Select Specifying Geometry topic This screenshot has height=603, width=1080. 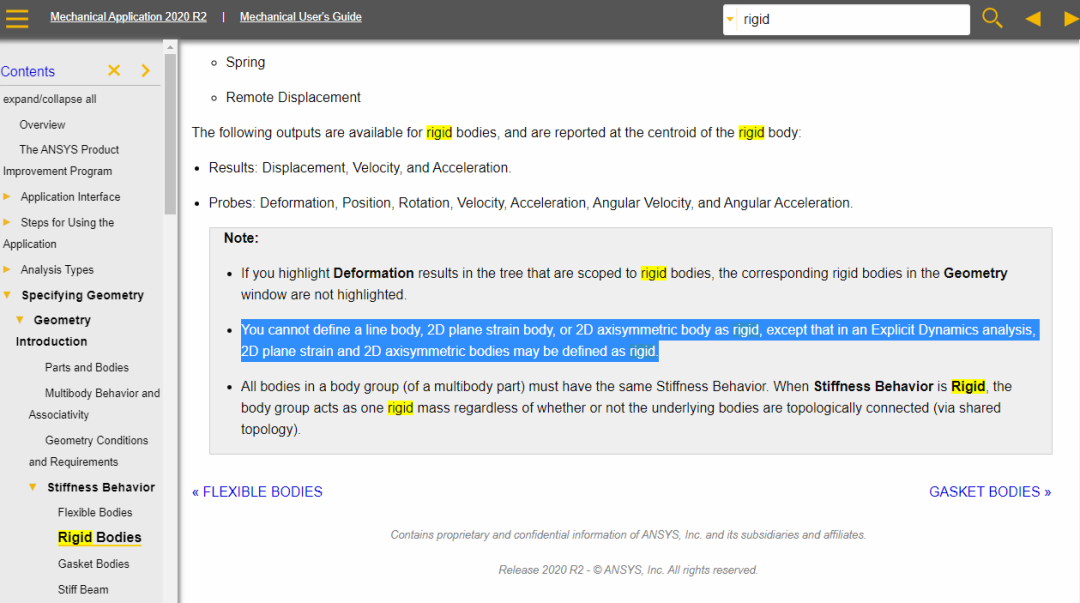83,295
